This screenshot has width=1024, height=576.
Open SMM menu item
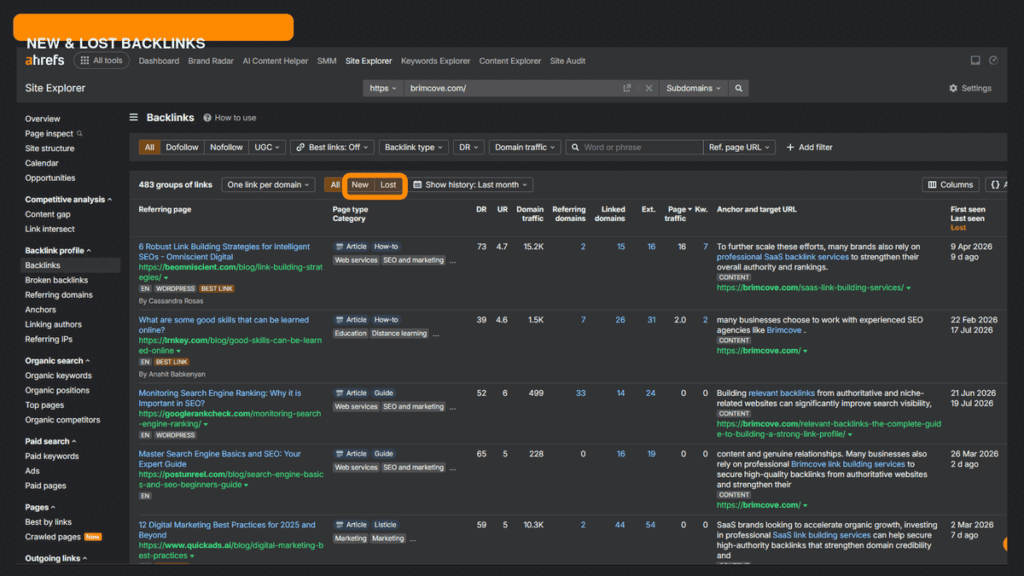click(327, 61)
